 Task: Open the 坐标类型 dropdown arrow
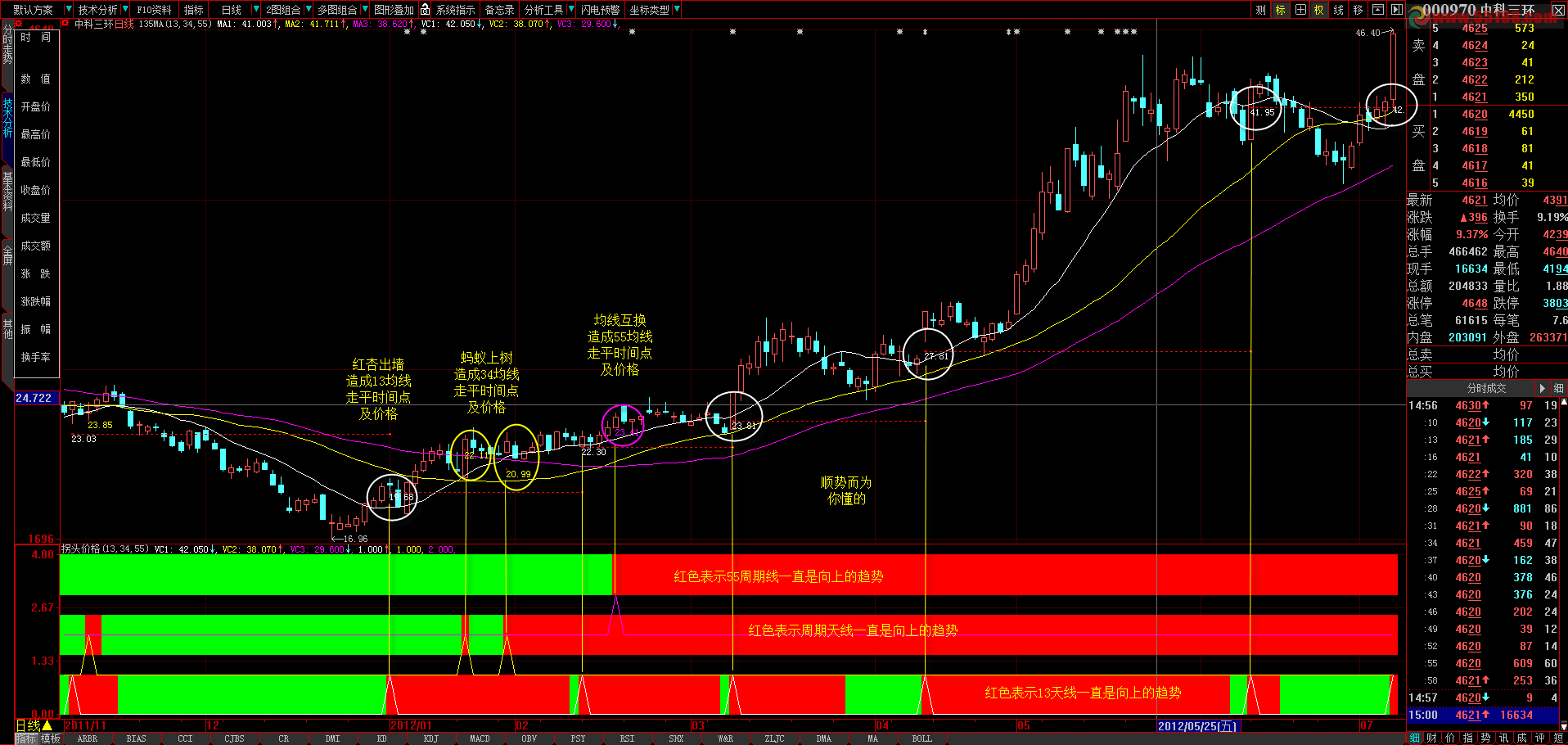(677, 10)
